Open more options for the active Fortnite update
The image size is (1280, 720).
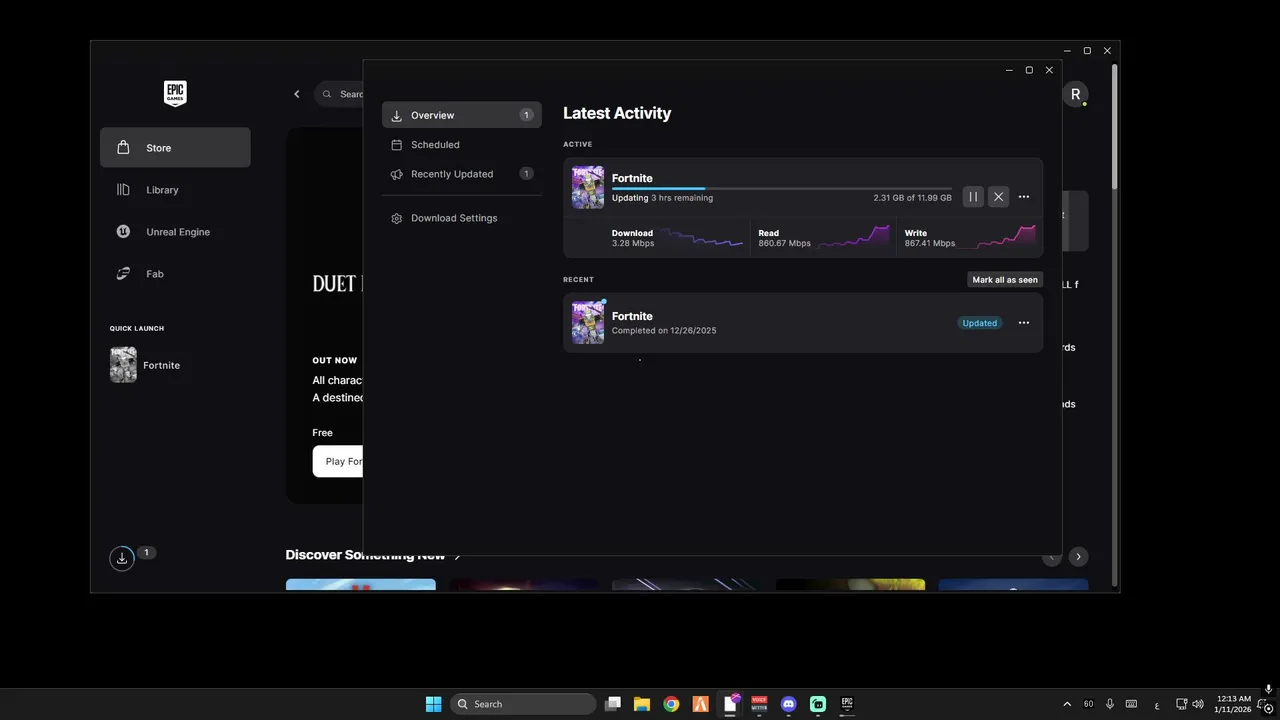coord(1024,197)
